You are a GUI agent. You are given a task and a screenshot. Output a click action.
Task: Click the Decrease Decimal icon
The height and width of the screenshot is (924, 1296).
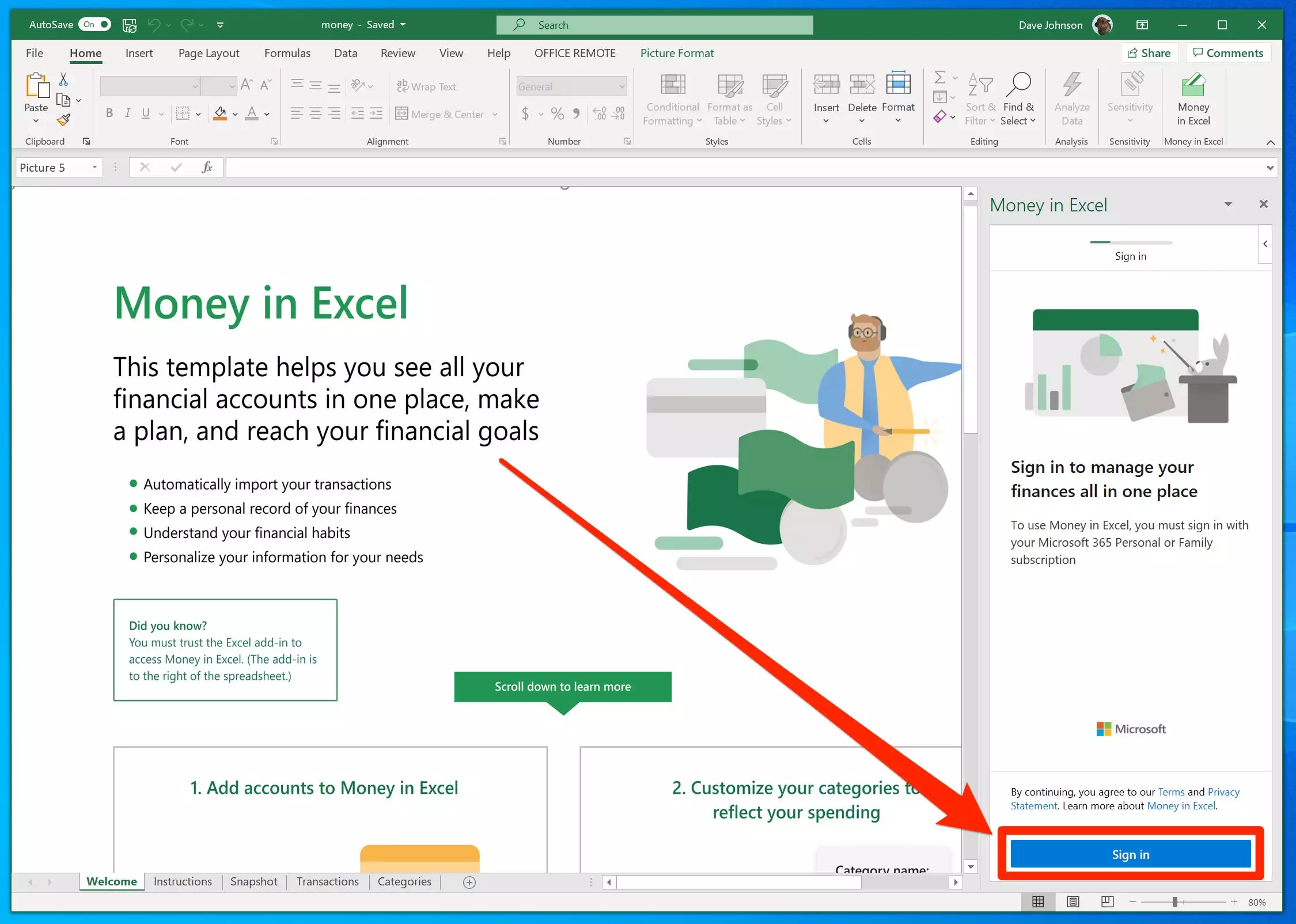click(x=618, y=113)
